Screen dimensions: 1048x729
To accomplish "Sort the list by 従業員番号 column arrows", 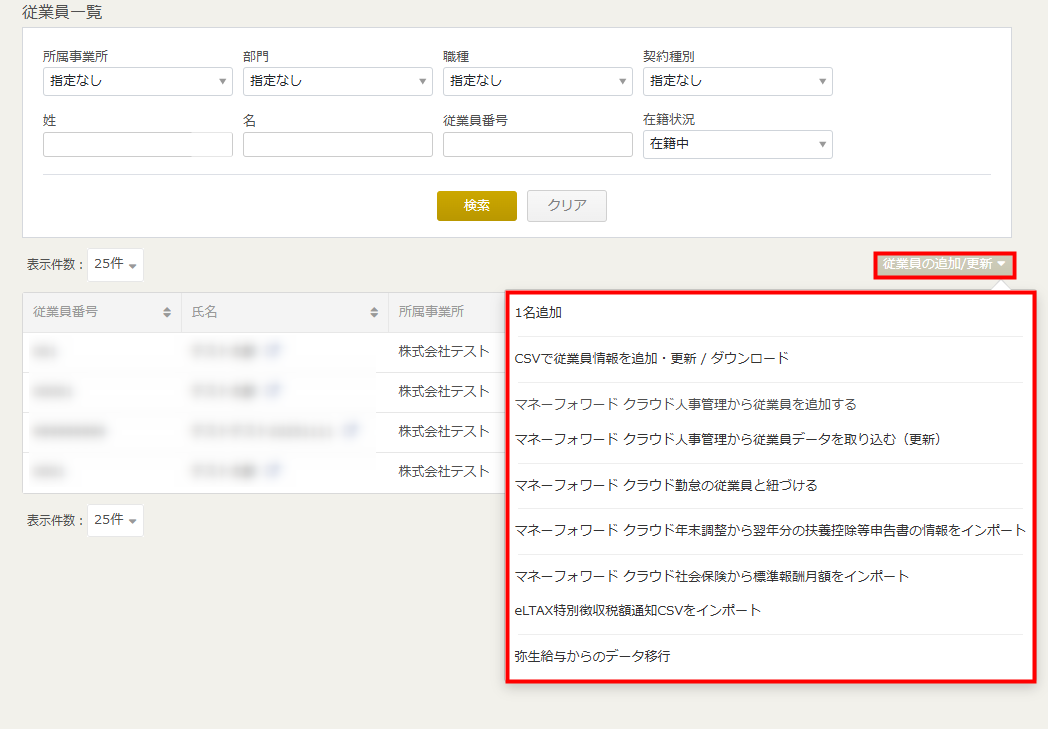I will (167, 312).
